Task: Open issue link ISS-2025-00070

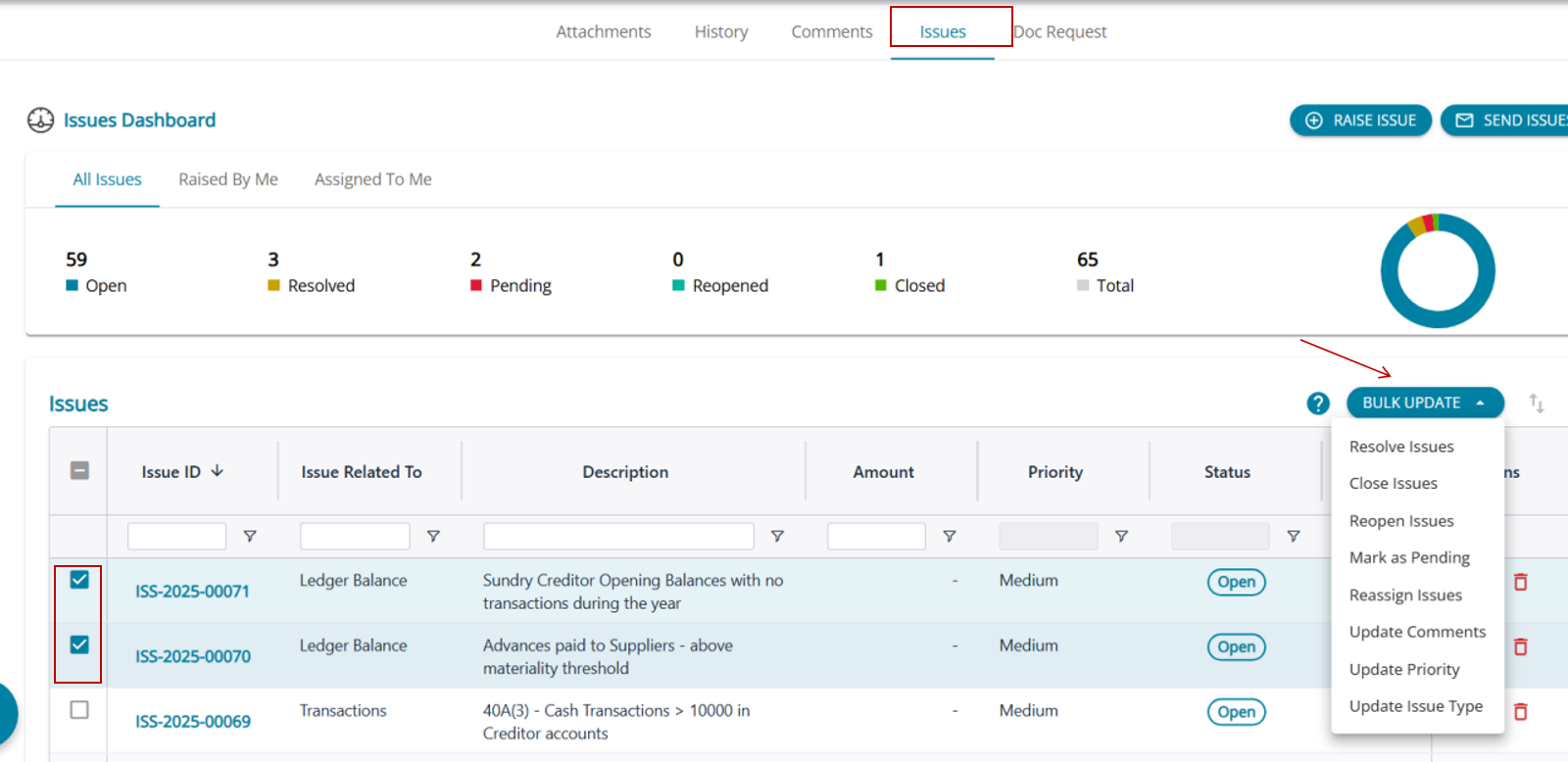Action: click(x=193, y=656)
